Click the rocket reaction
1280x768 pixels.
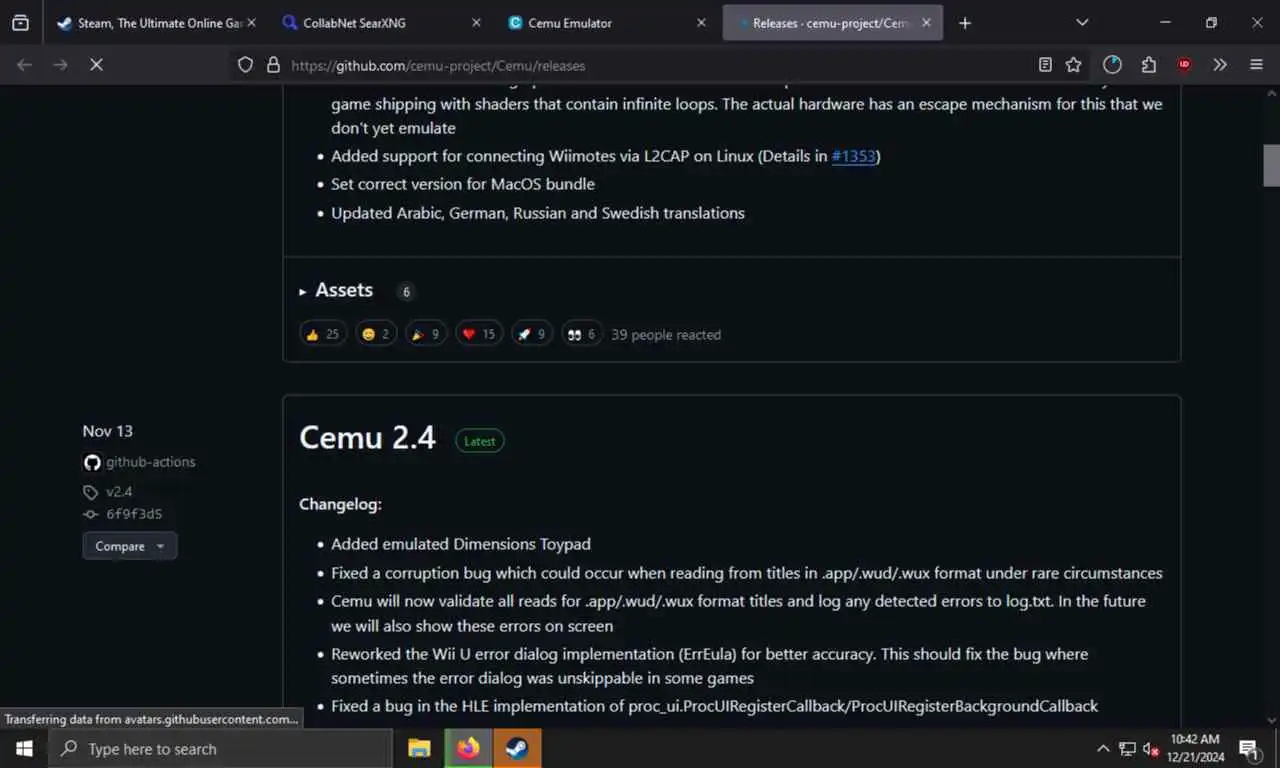click(532, 334)
